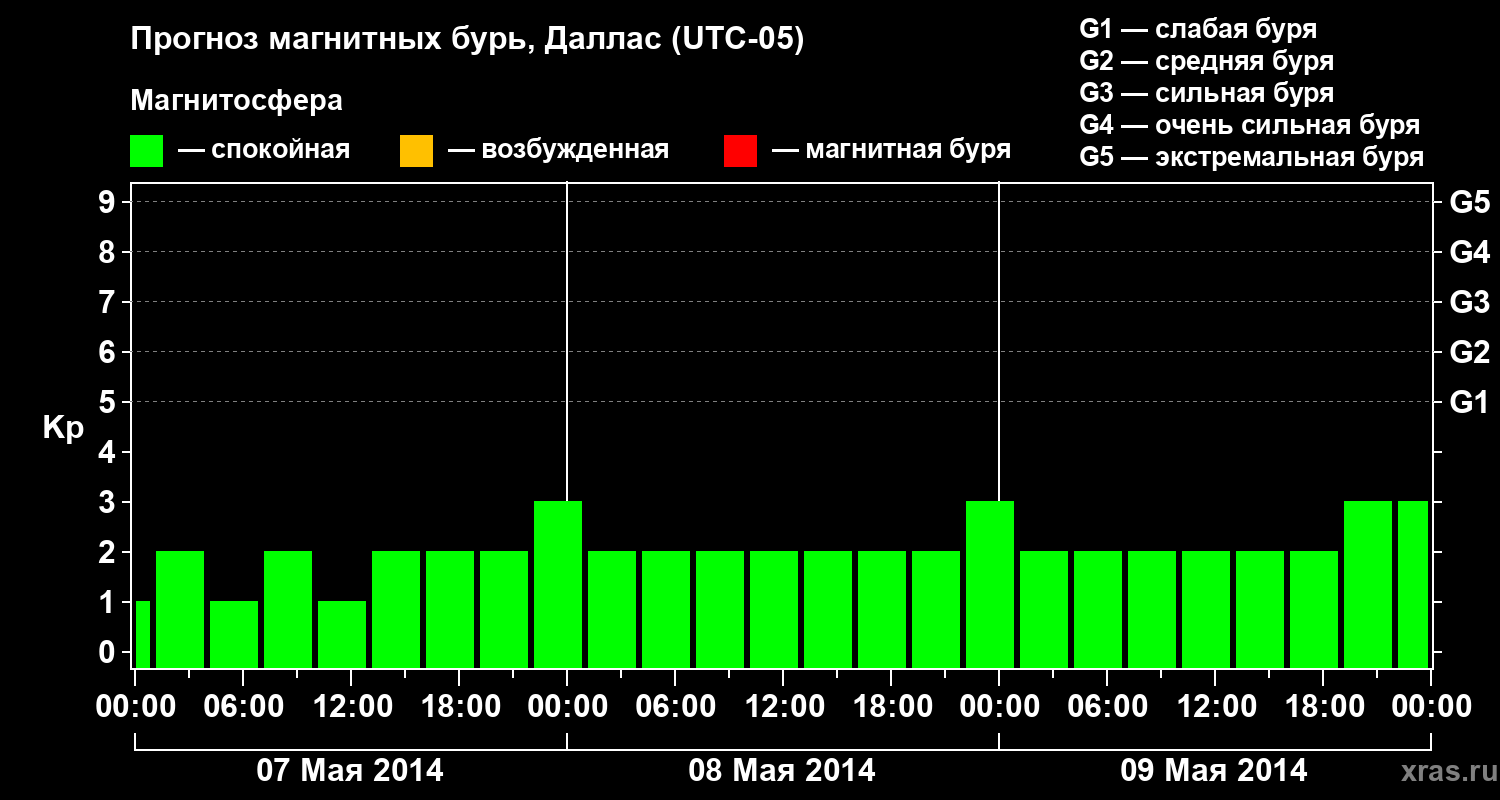Click the narrow final Kp 3 bar ending 09 Мая

[x=1413, y=584]
